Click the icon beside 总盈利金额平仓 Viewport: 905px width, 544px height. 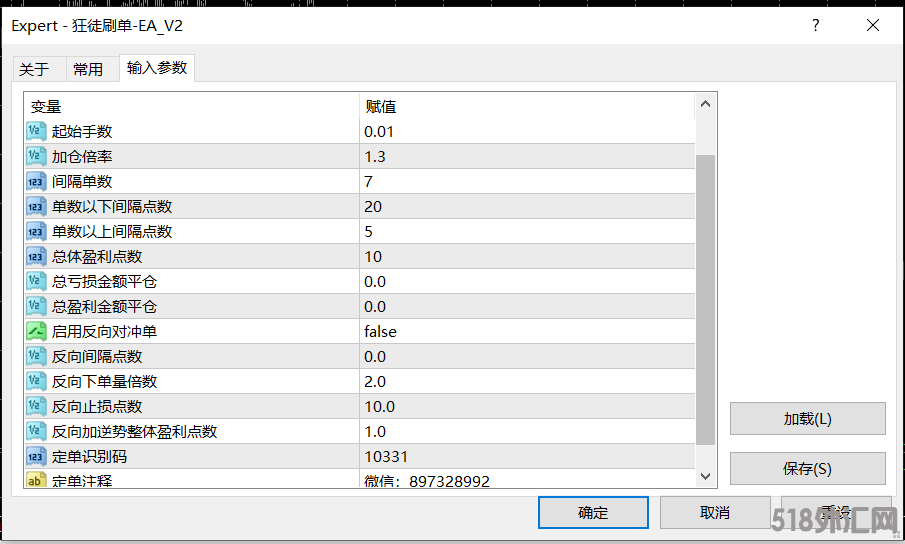click(36, 306)
